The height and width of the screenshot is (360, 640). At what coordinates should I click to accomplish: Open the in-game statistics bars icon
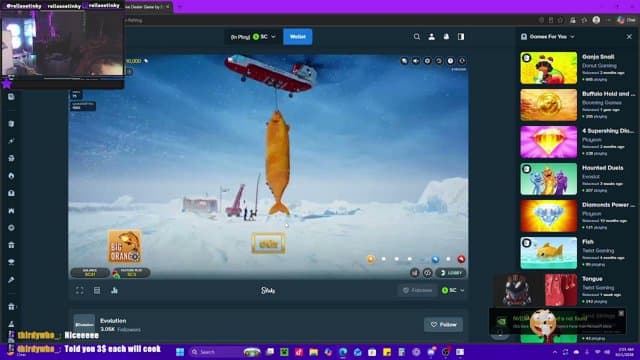tap(415, 273)
